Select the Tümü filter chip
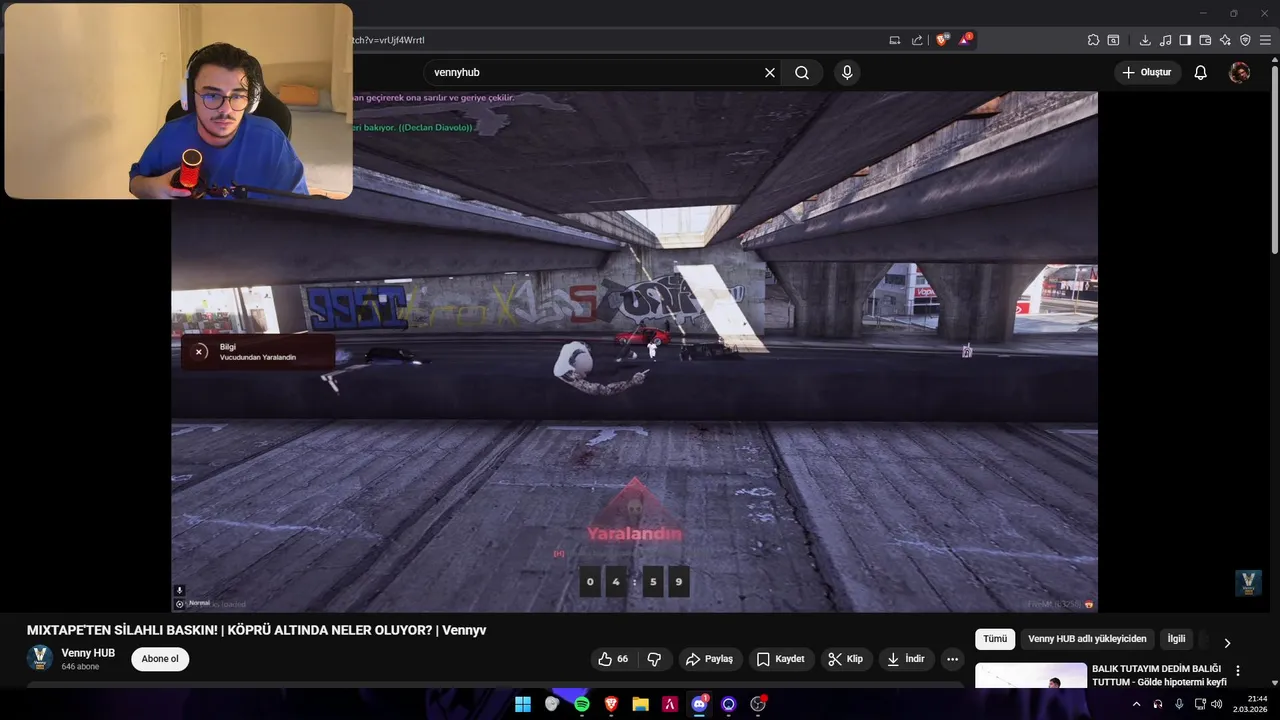 tap(995, 639)
